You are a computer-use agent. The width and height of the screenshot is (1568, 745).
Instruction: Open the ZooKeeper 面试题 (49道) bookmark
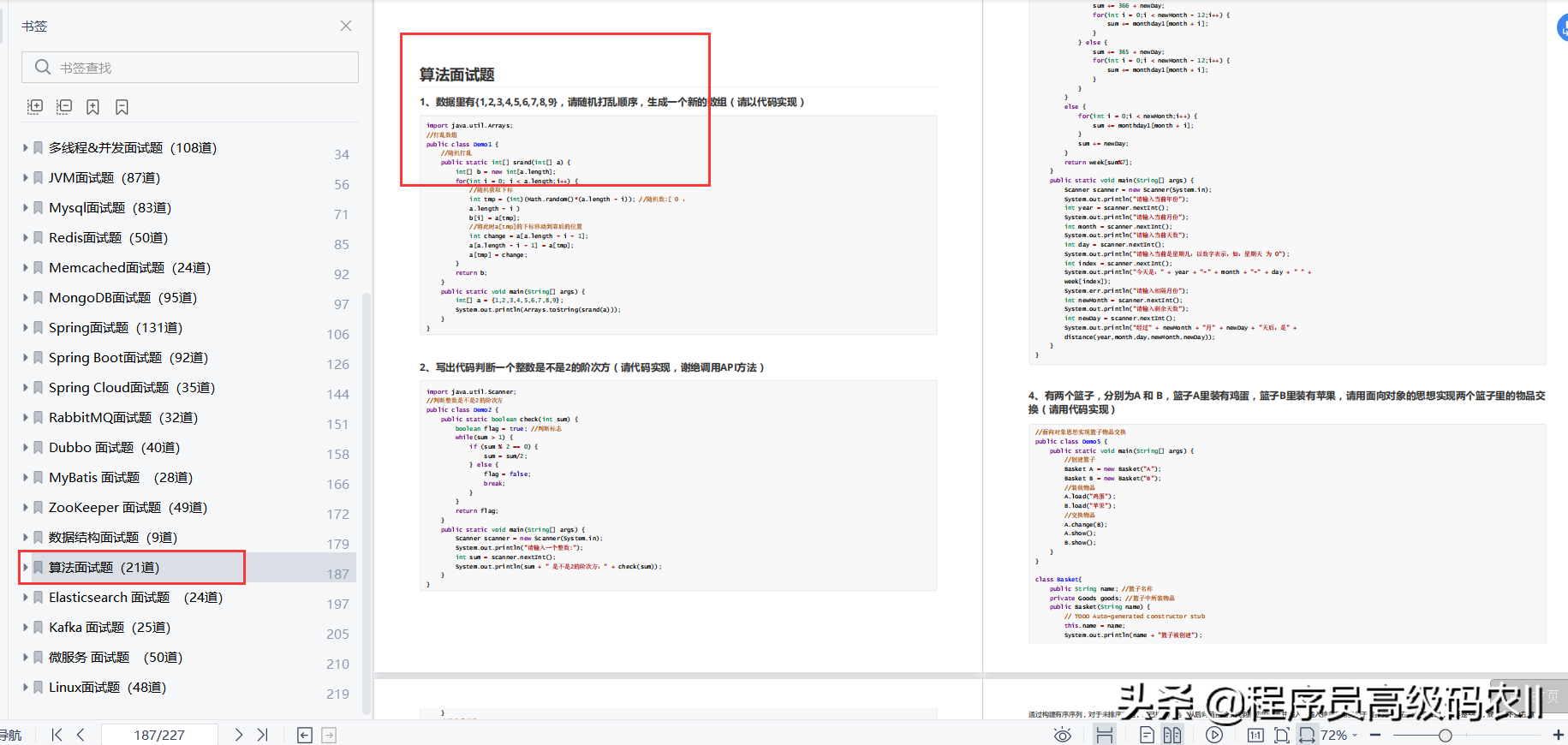128,507
